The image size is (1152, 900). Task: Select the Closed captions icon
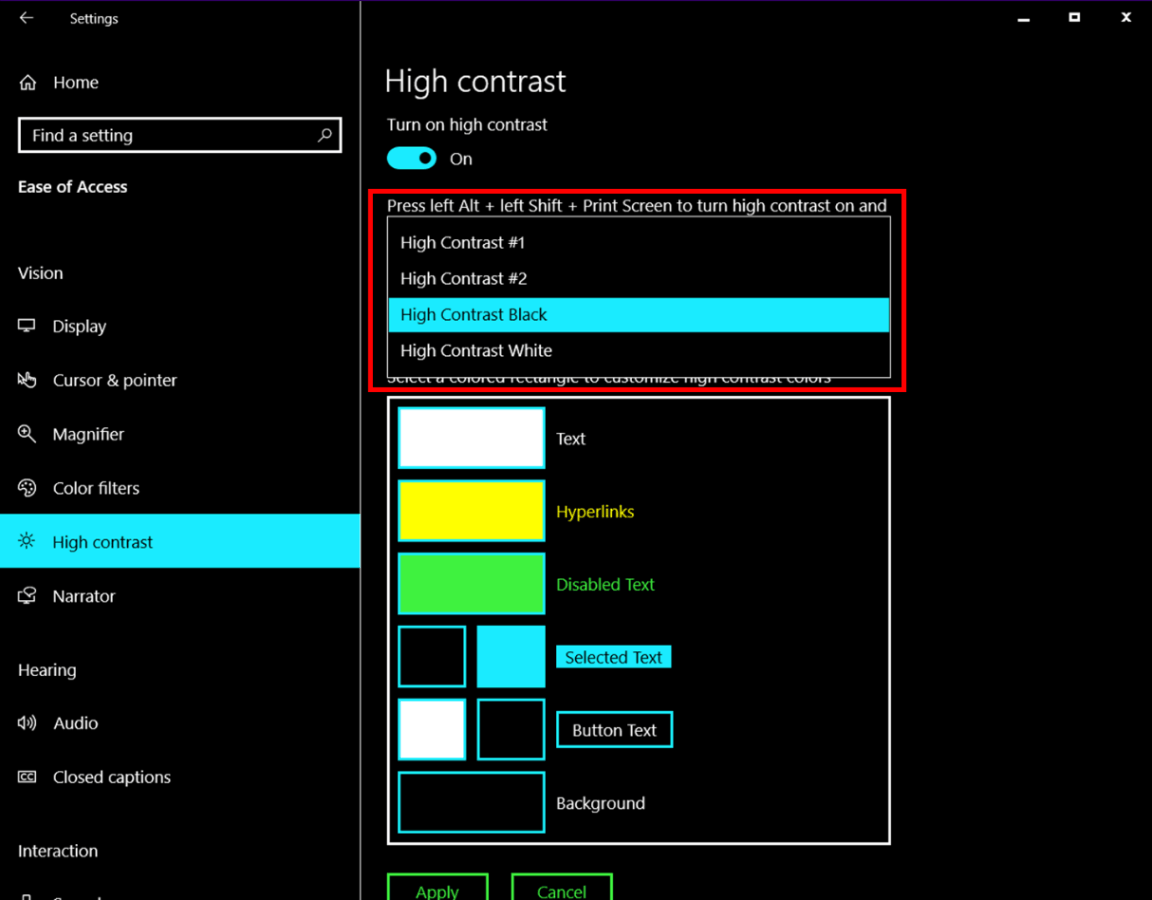[27, 777]
